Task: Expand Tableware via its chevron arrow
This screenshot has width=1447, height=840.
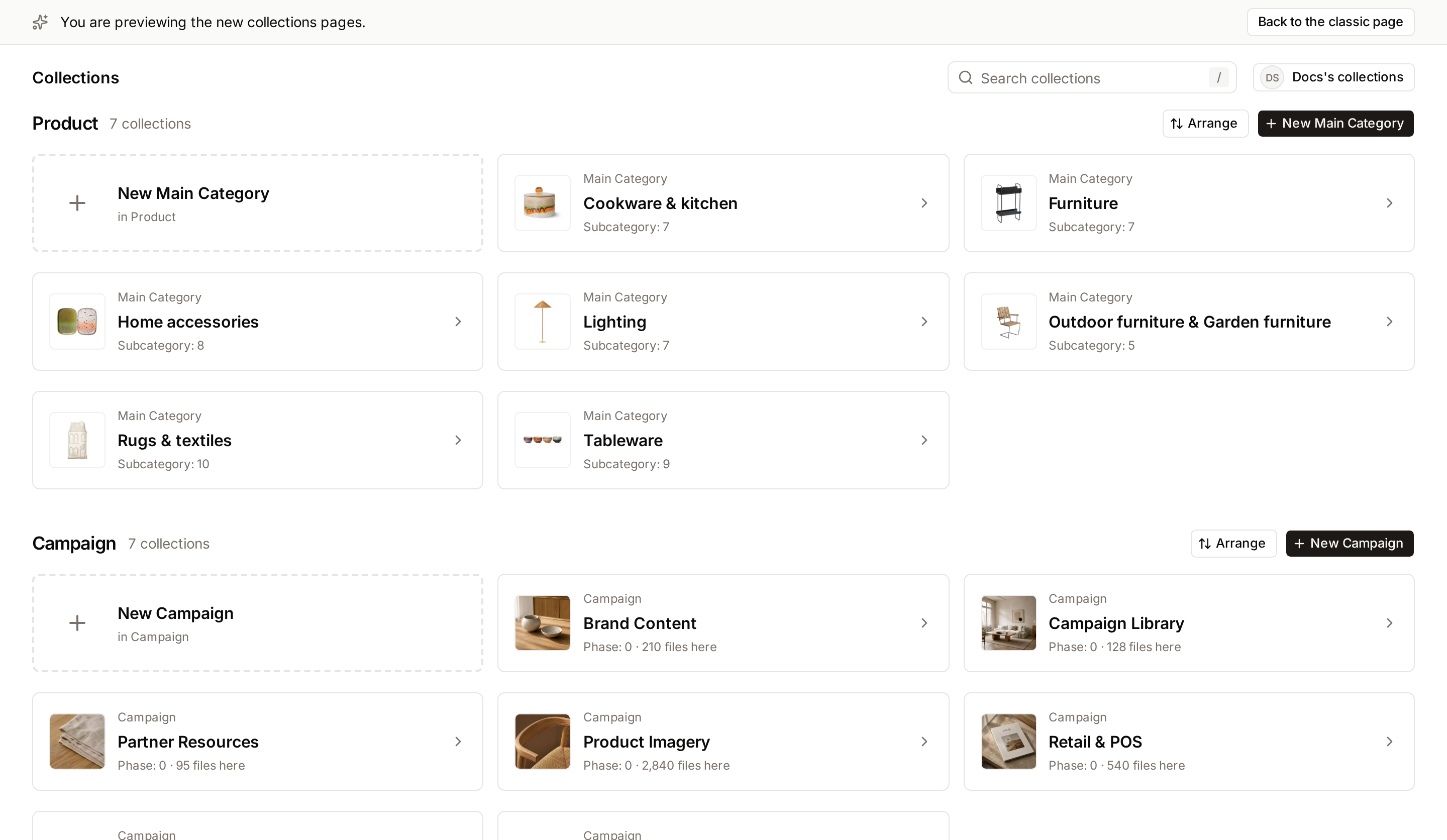Action: [x=924, y=441]
